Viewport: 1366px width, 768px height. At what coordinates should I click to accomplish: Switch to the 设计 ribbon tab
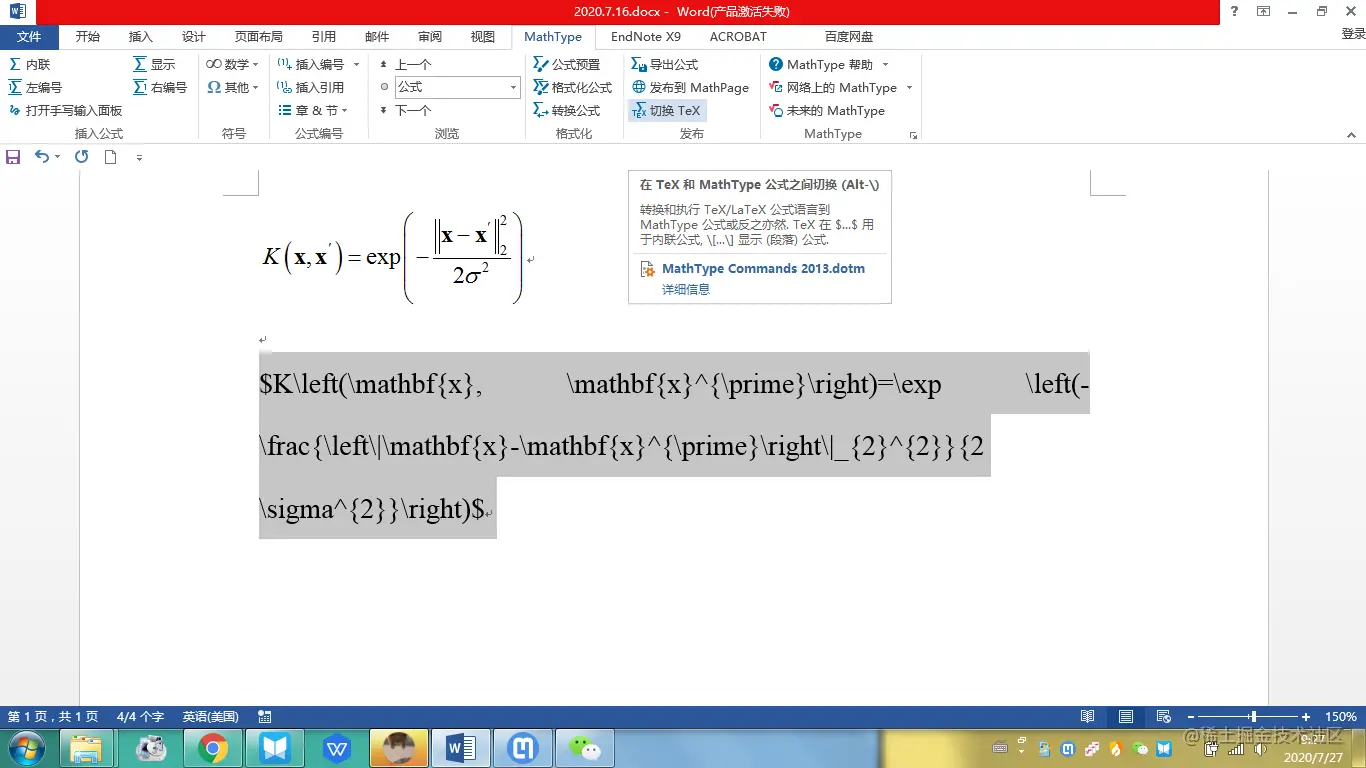click(x=194, y=37)
